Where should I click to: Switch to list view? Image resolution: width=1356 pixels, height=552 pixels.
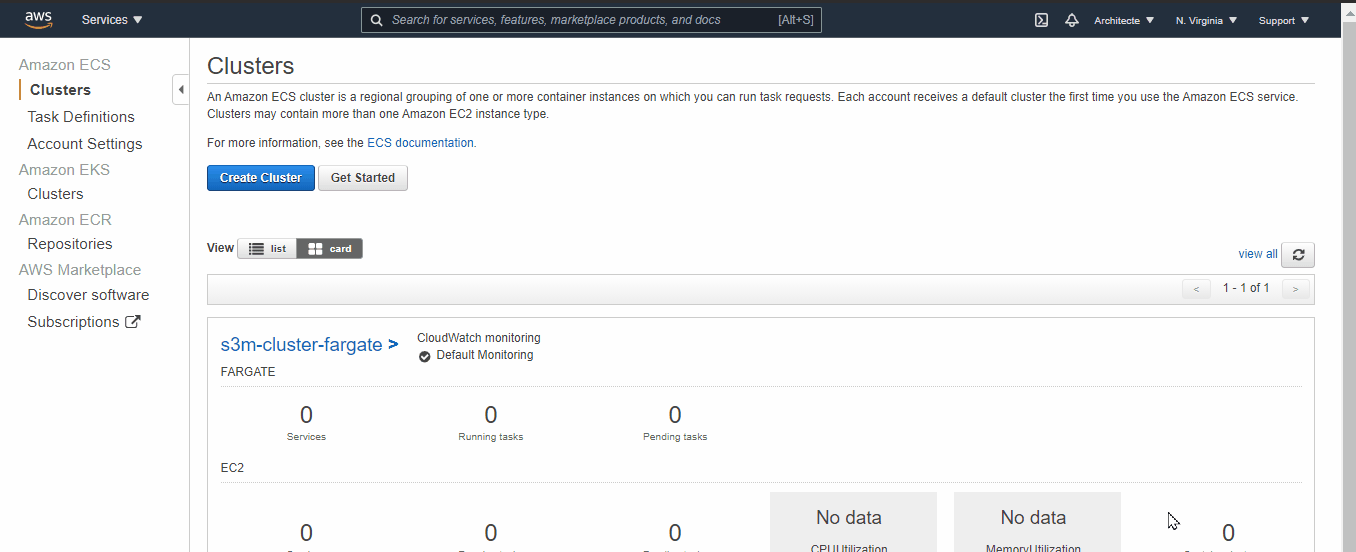267,248
